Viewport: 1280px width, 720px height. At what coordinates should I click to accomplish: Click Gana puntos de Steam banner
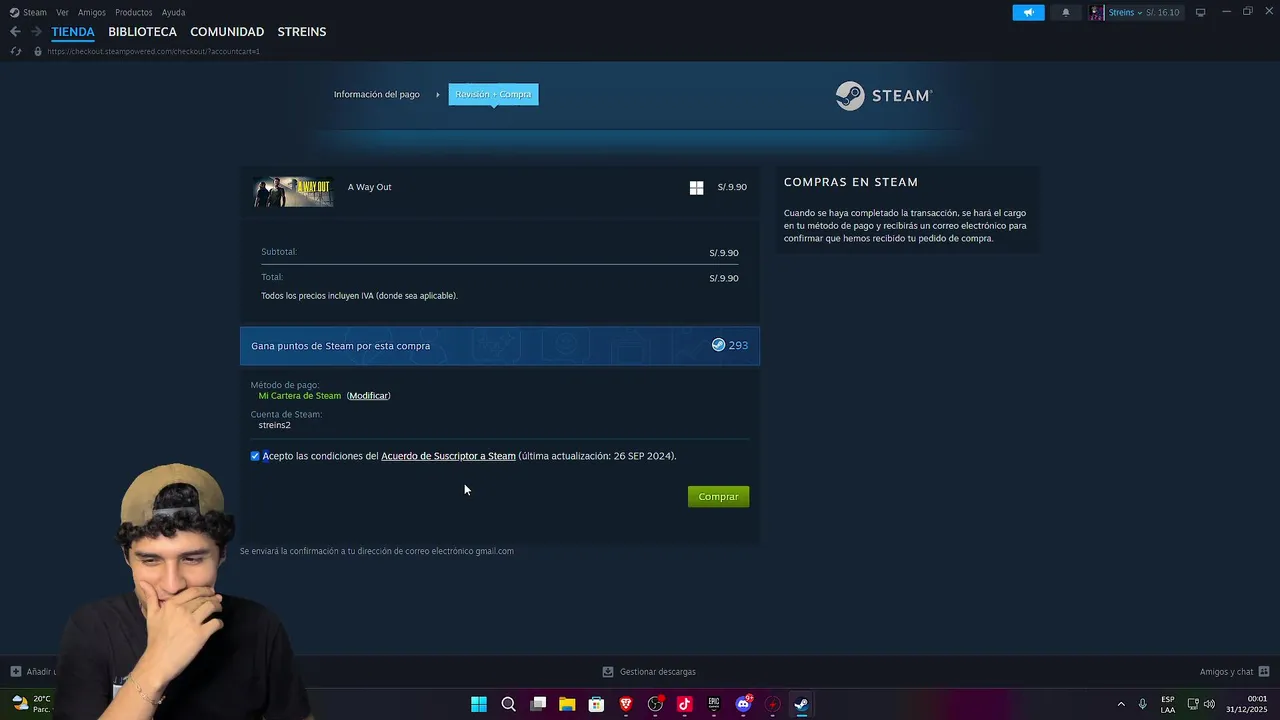pyautogui.click(x=500, y=346)
